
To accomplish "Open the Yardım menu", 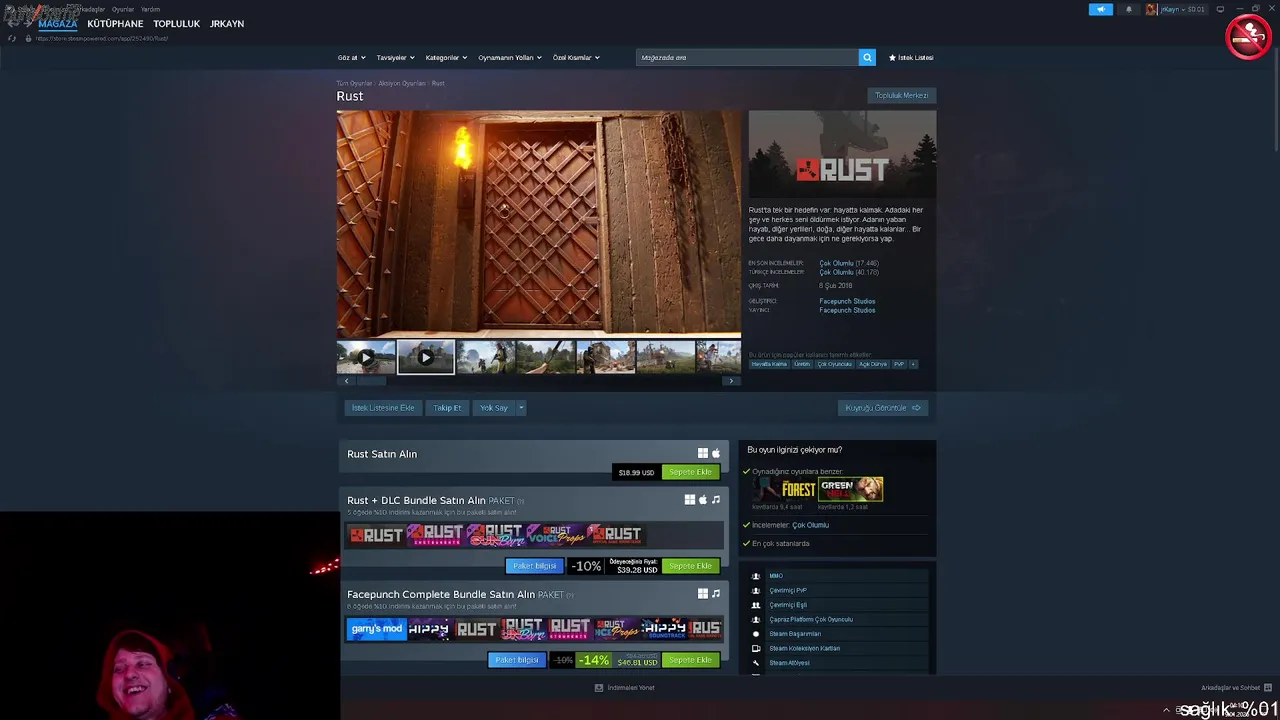I will 150,9.
